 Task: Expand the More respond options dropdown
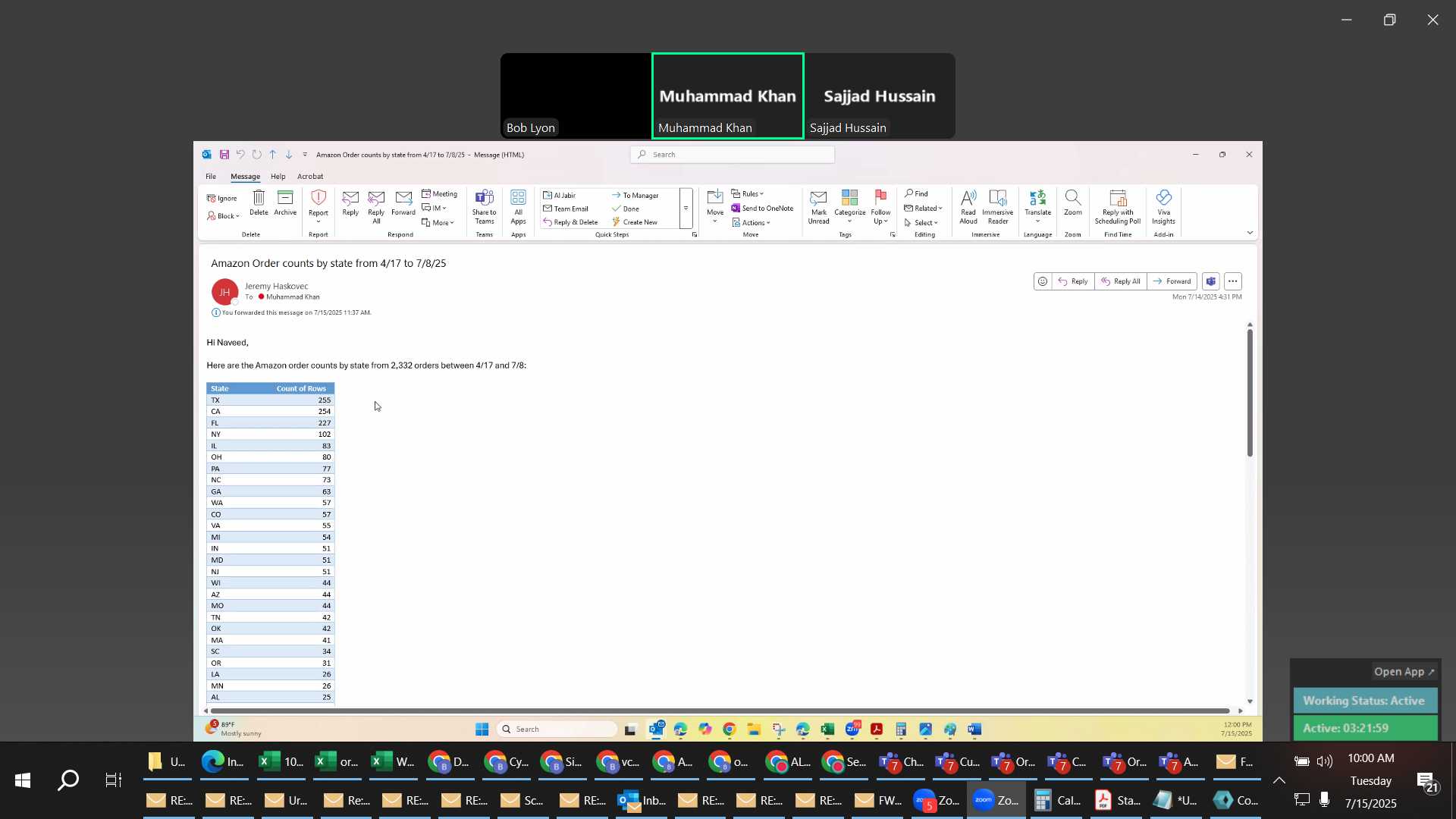pos(438,223)
